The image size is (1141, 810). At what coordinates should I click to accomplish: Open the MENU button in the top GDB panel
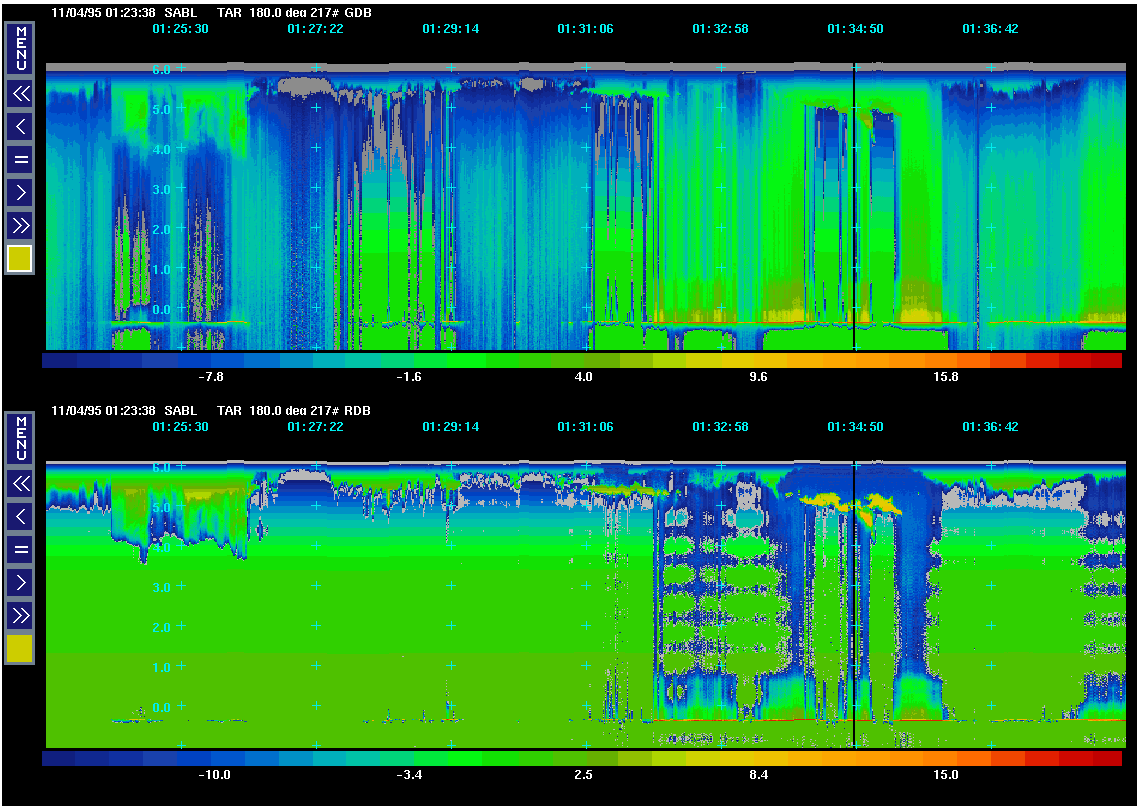[x=20, y=48]
